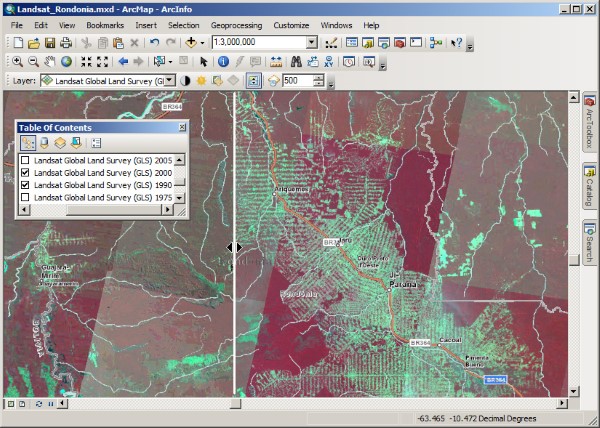Select the Measure ruler tool

click(276, 62)
